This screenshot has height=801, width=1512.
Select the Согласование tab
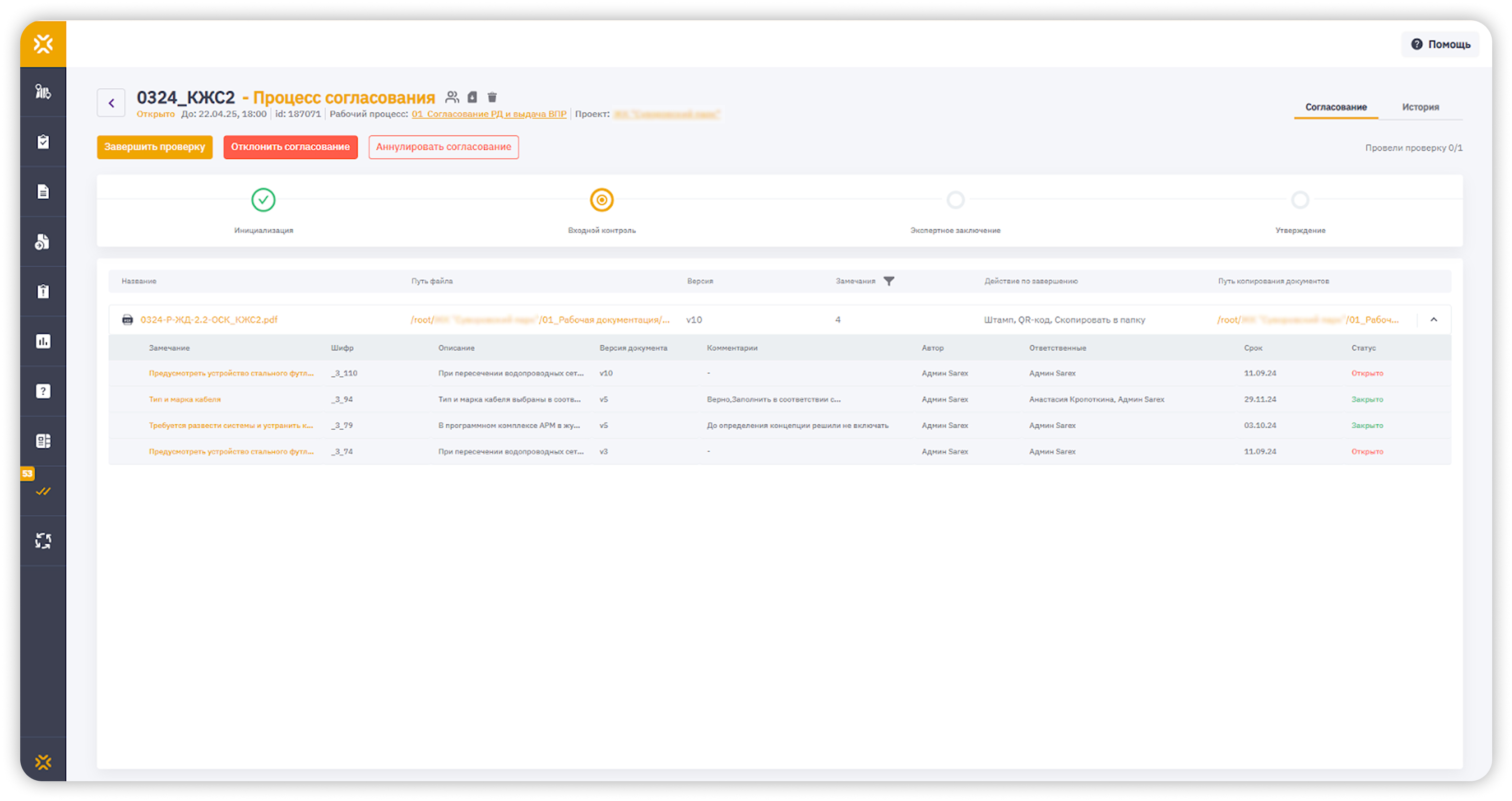[1335, 107]
